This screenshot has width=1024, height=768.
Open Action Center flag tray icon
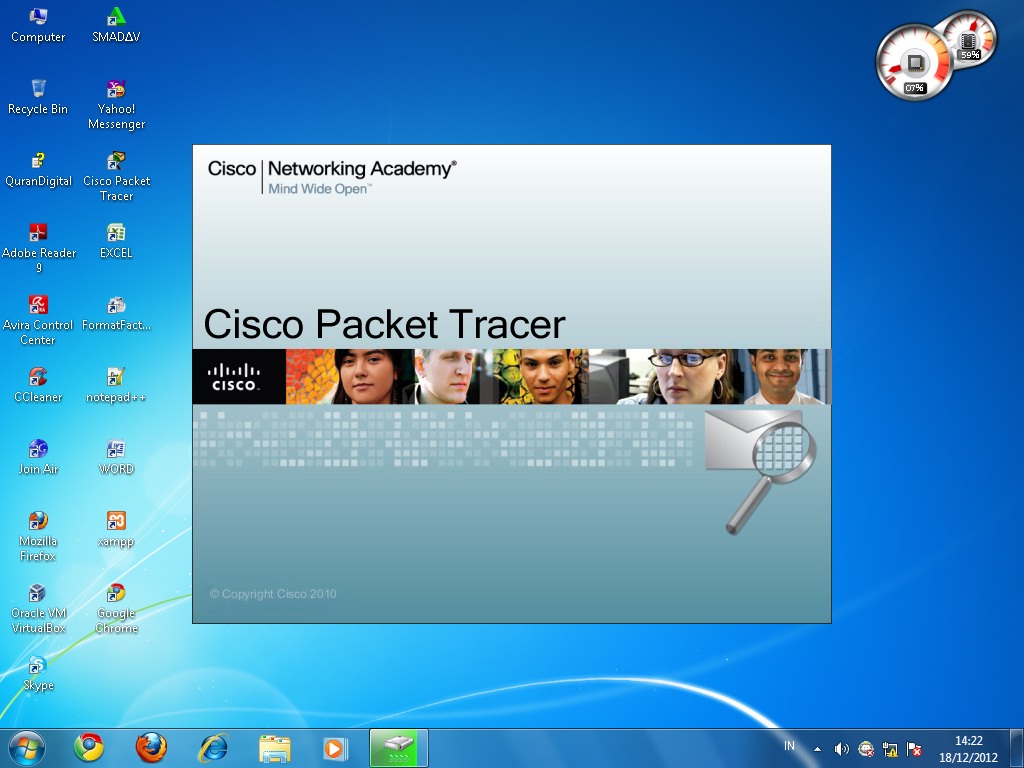pos(914,749)
